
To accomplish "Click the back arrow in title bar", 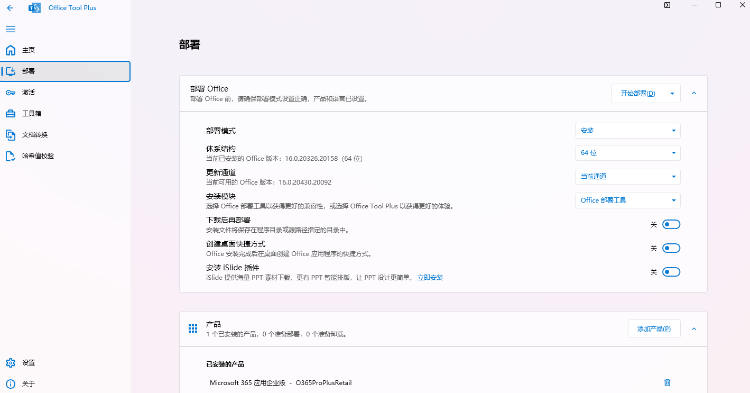I will pyautogui.click(x=10, y=8).
